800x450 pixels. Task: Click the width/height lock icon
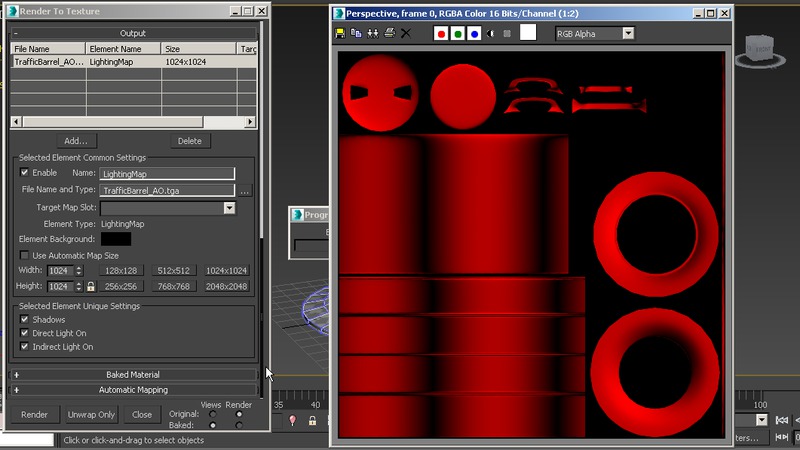point(91,286)
